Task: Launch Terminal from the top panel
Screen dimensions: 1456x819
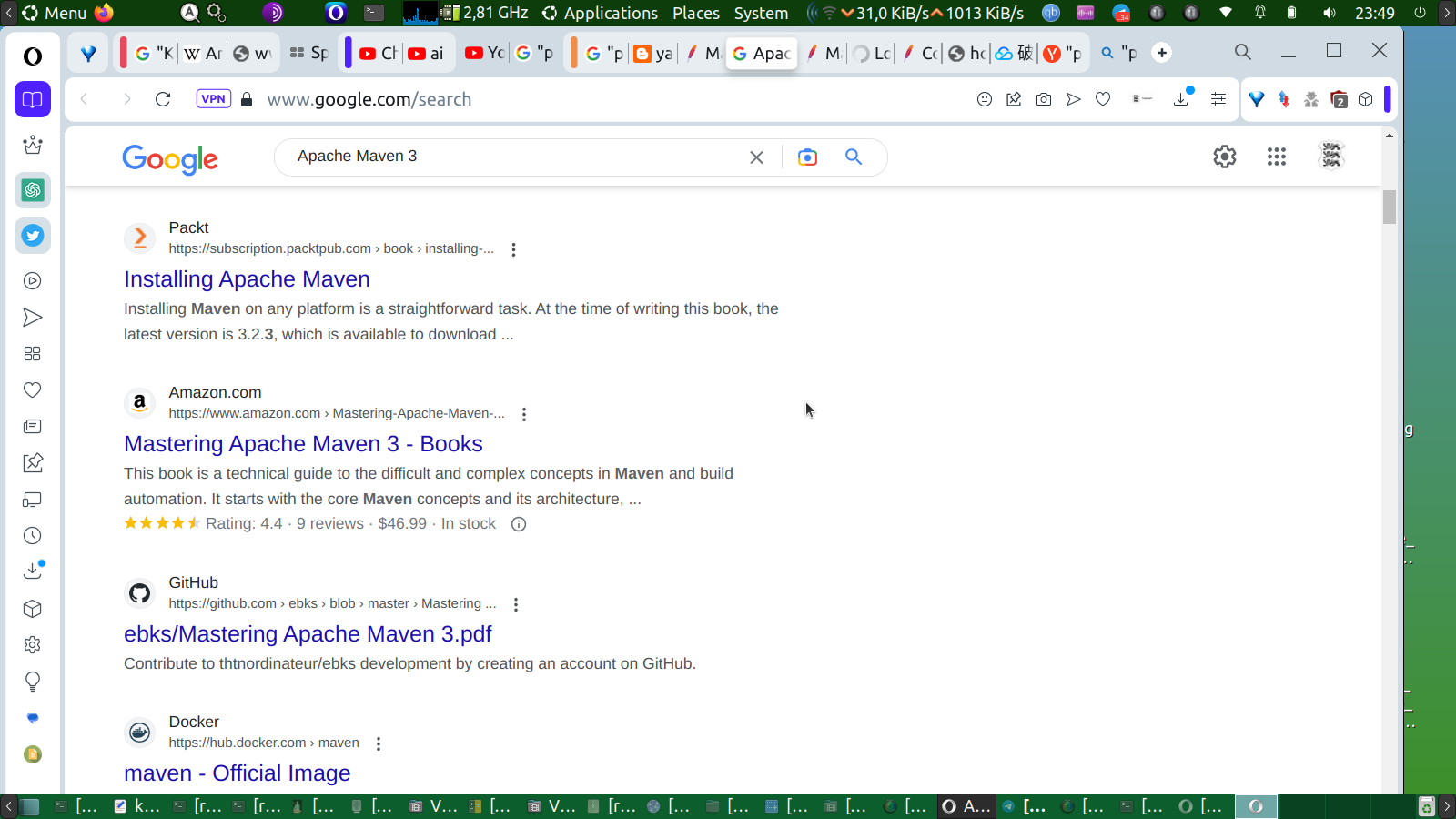Action: 374,13
